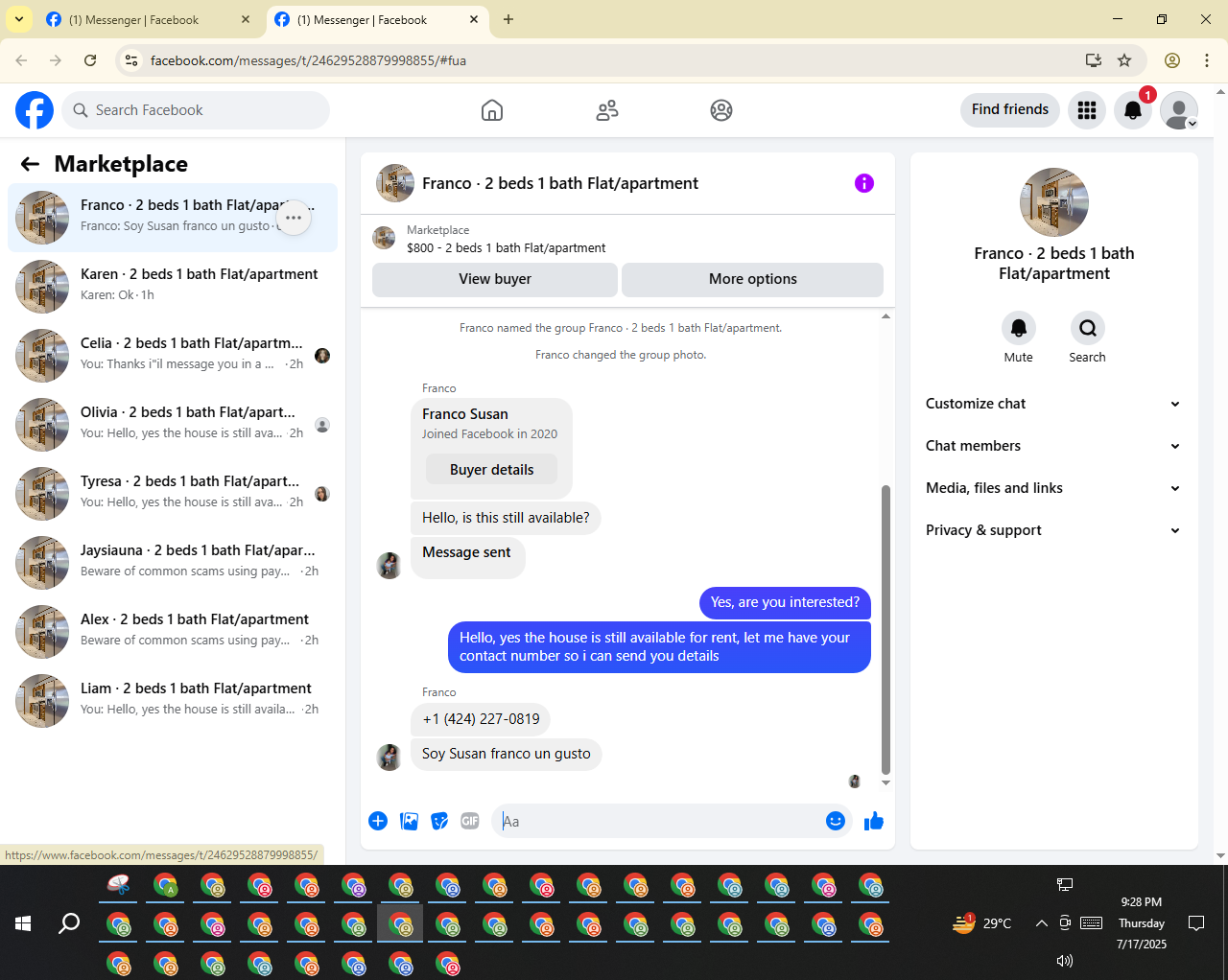Viewport: 1228px width, 980px height.
Task: Open Karen 2 beds 1 bath conversation
Action: click(x=173, y=287)
